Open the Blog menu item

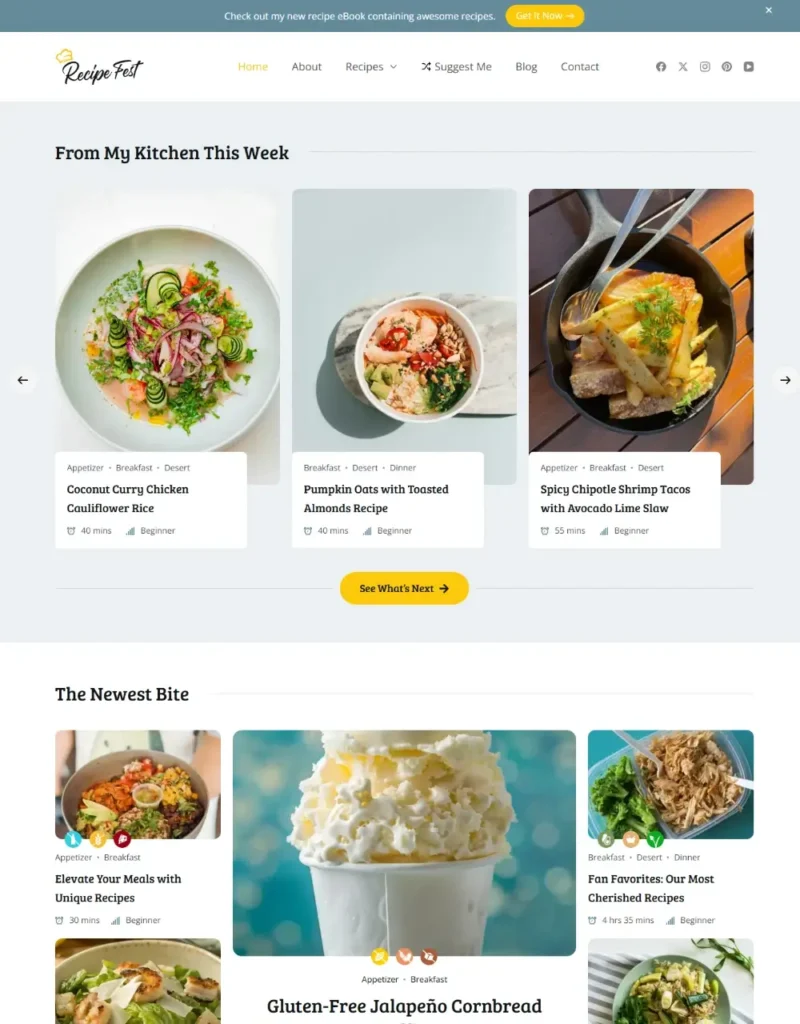tap(526, 67)
